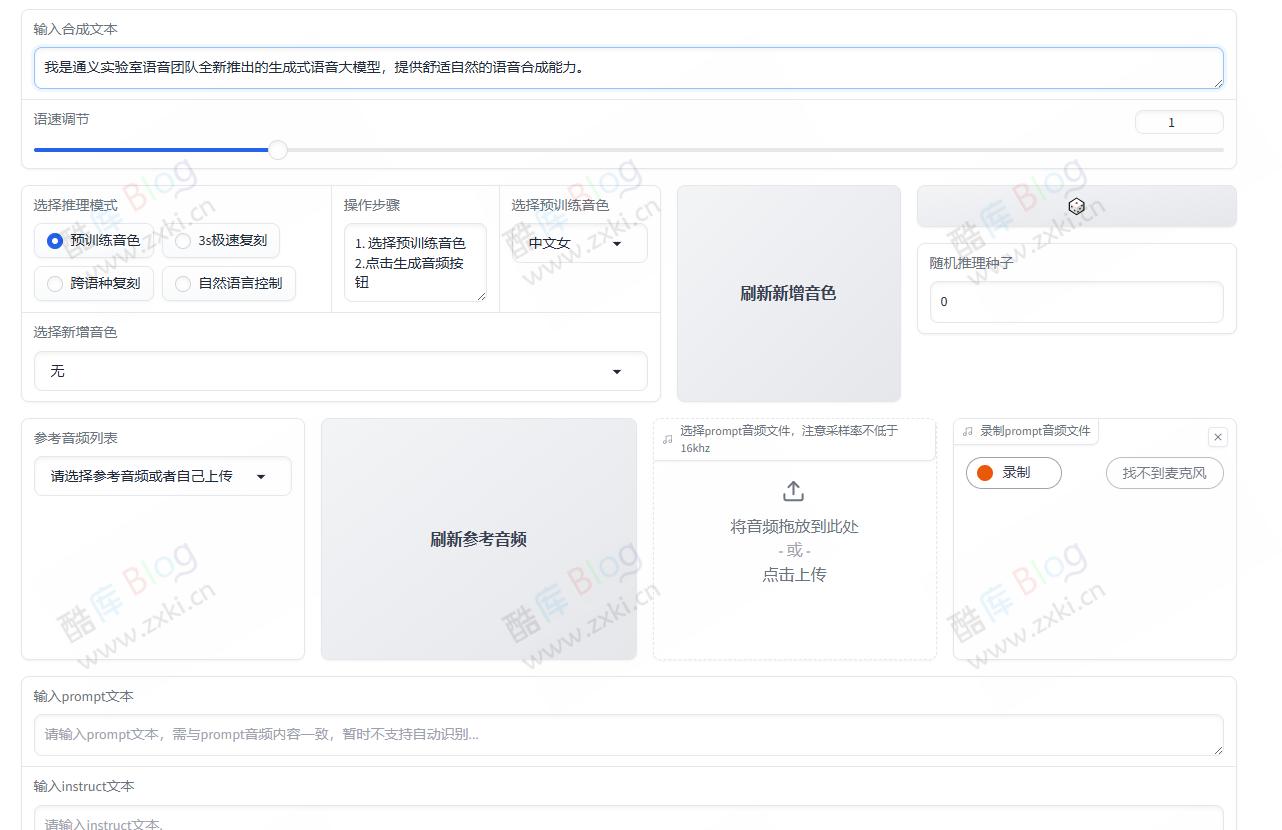Close the 录制prompt音频文件 panel

1218,437
